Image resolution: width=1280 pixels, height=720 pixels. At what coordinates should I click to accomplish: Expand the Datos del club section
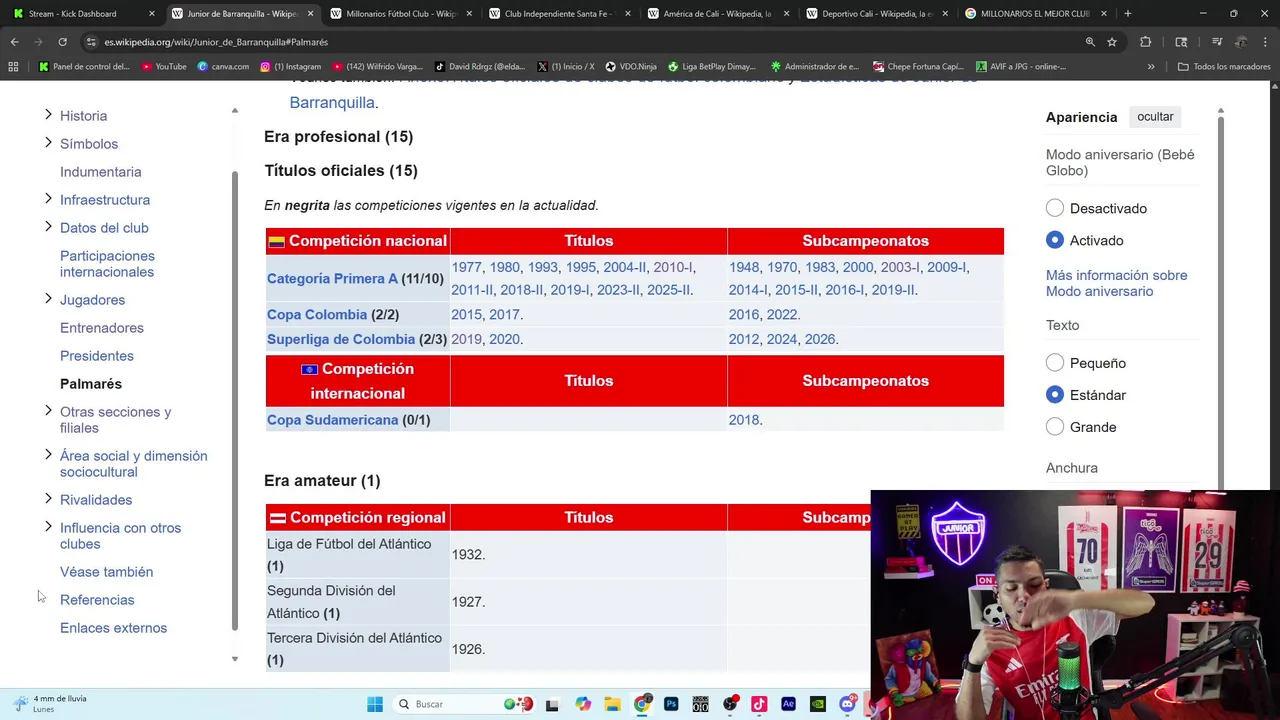tap(48, 227)
